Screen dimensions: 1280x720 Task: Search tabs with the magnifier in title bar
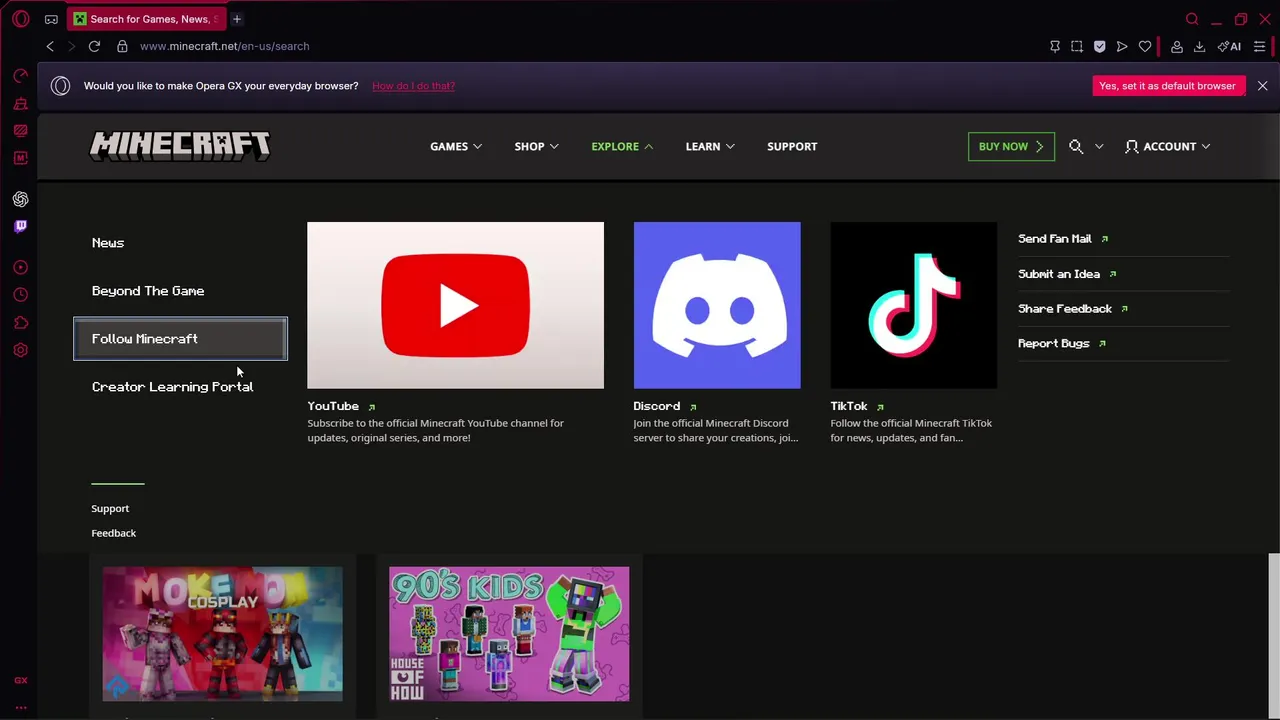coord(1192,19)
